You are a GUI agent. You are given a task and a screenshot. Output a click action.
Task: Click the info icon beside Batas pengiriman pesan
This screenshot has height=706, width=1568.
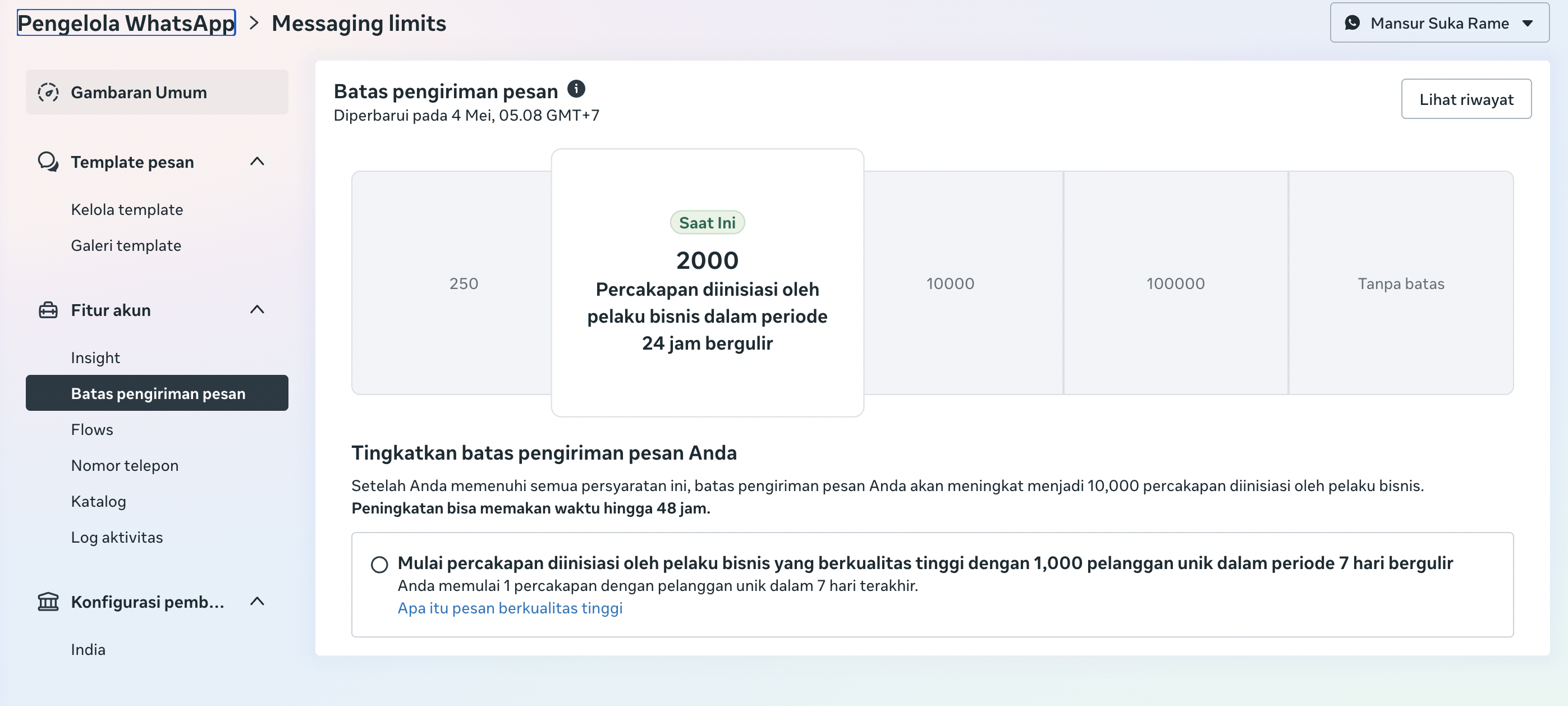click(x=576, y=89)
